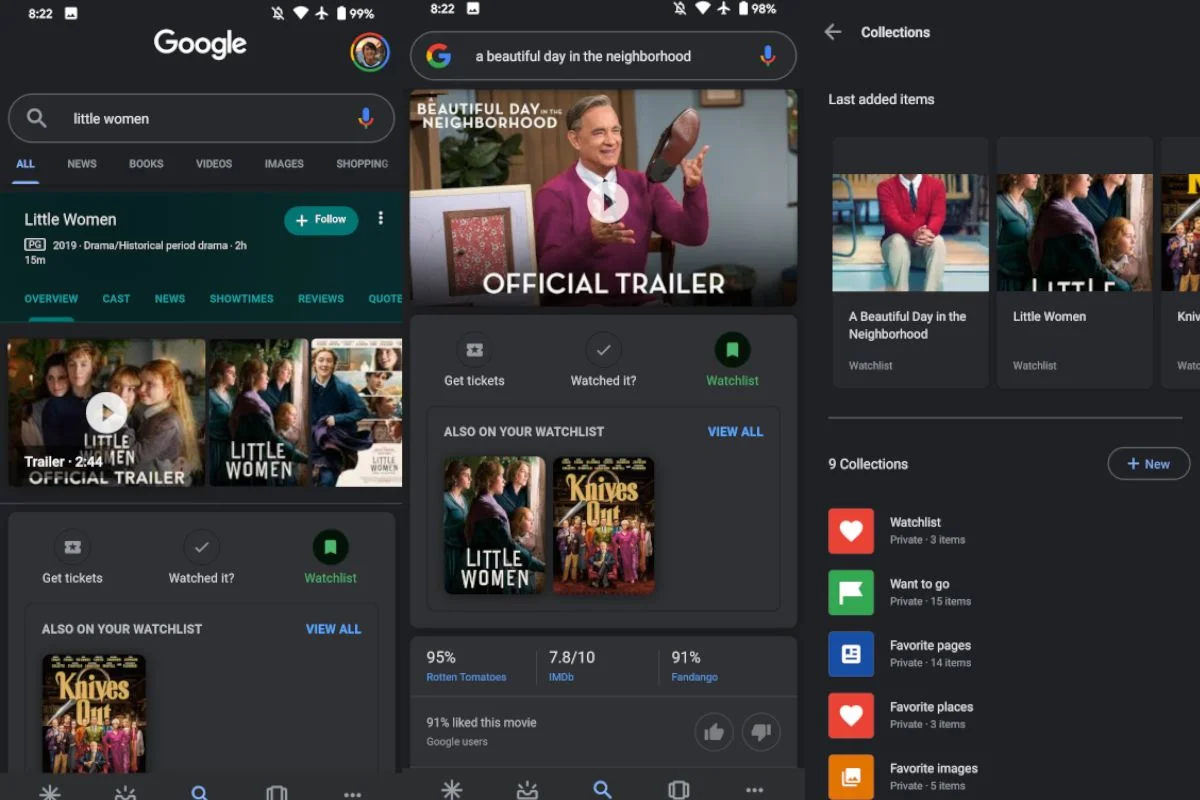1200x800 pixels.
Task: Tap microphone in little women search bar
Action: (x=366, y=118)
